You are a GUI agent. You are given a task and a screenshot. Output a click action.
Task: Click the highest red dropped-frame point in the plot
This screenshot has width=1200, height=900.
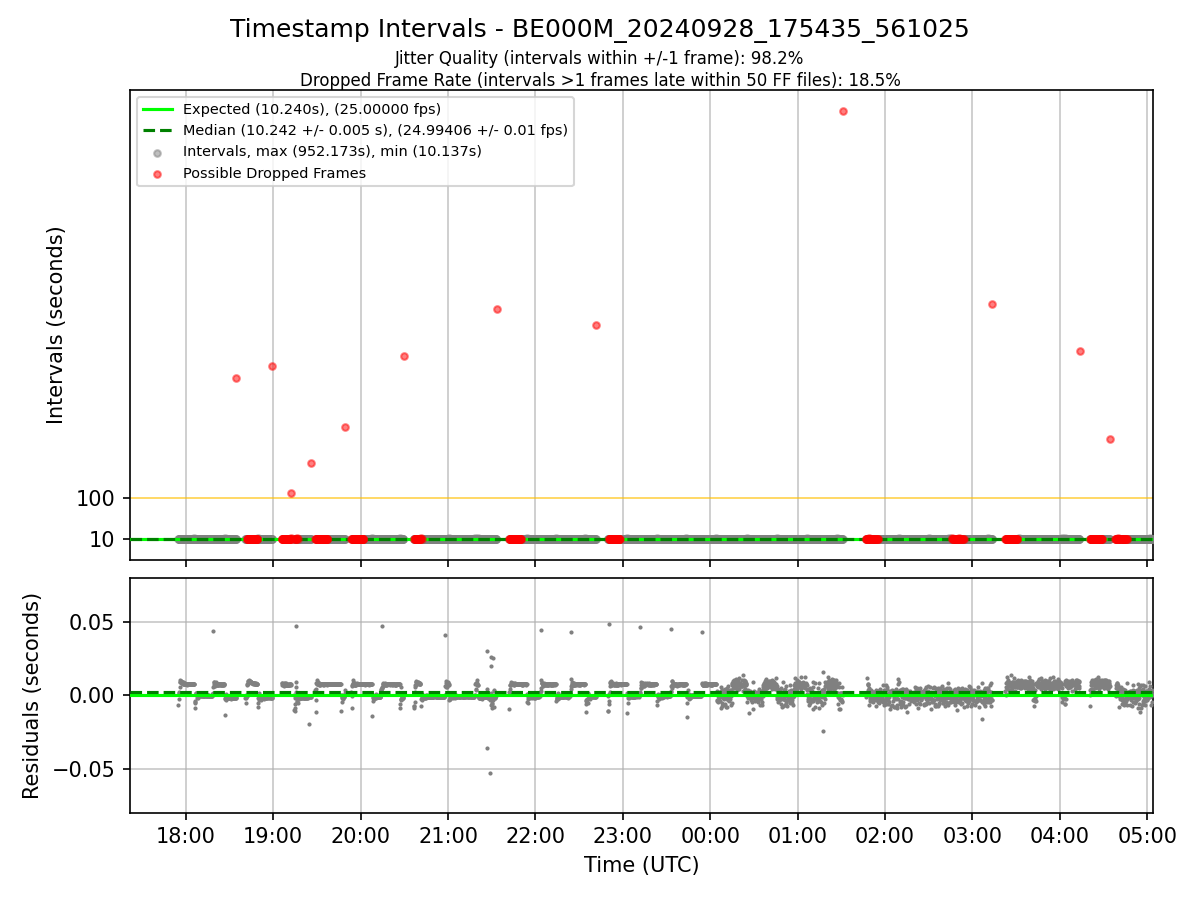coord(843,111)
